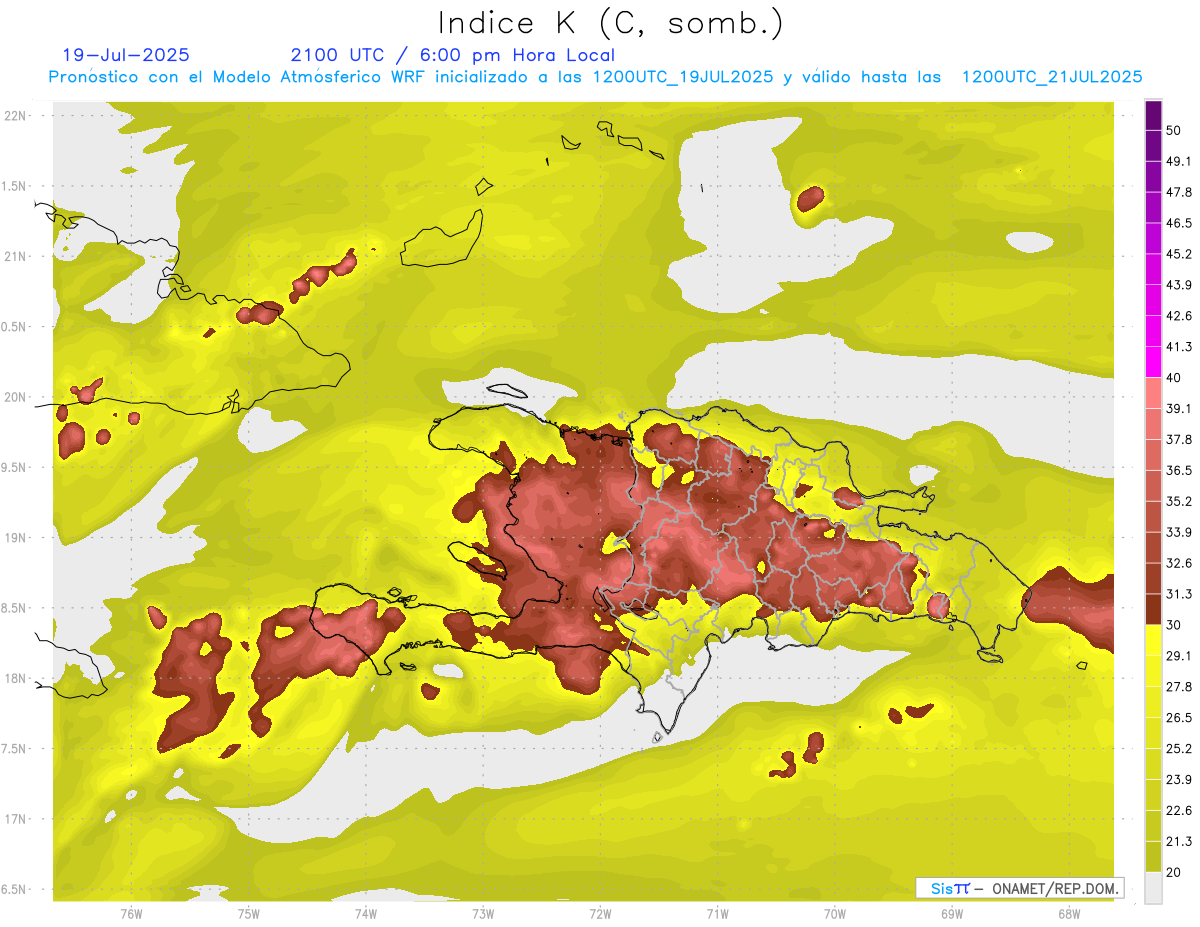The width and height of the screenshot is (1200, 927).
Task: Click the legend value 35.2
Action: (x=1178, y=501)
